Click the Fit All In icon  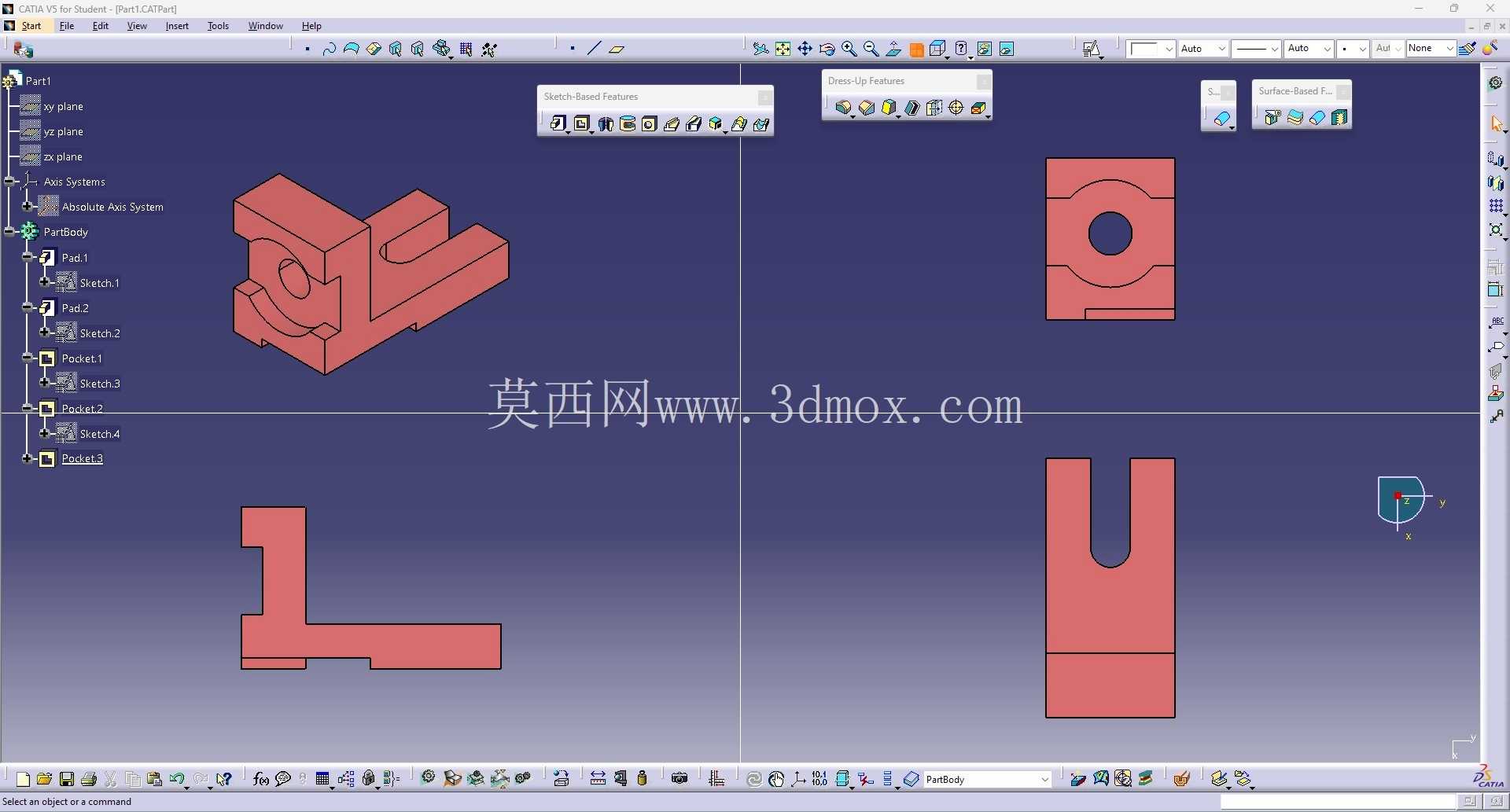pyautogui.click(x=783, y=49)
